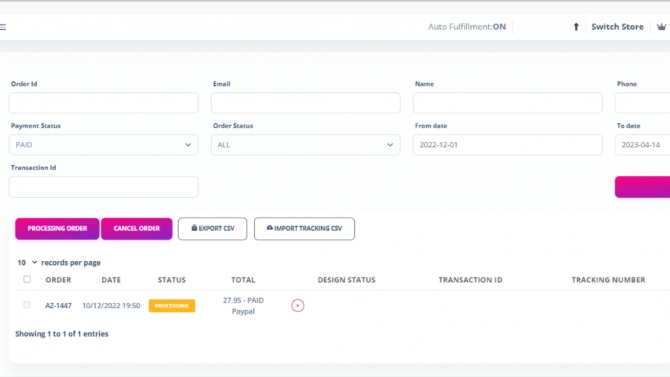Focus the Email input field
The height and width of the screenshot is (377, 670).
306,103
